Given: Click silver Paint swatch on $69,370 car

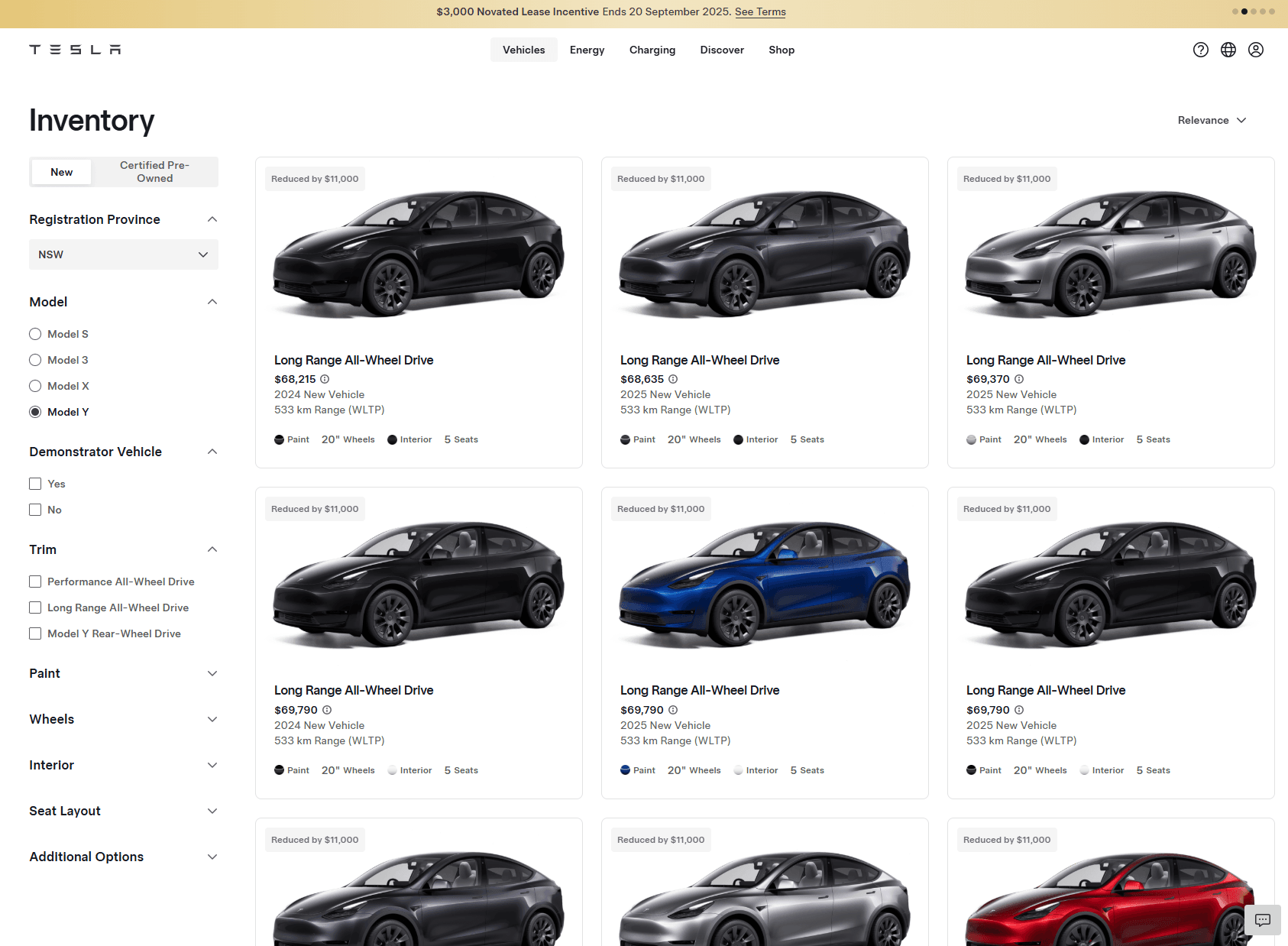Looking at the screenshot, I should pyautogui.click(x=971, y=439).
